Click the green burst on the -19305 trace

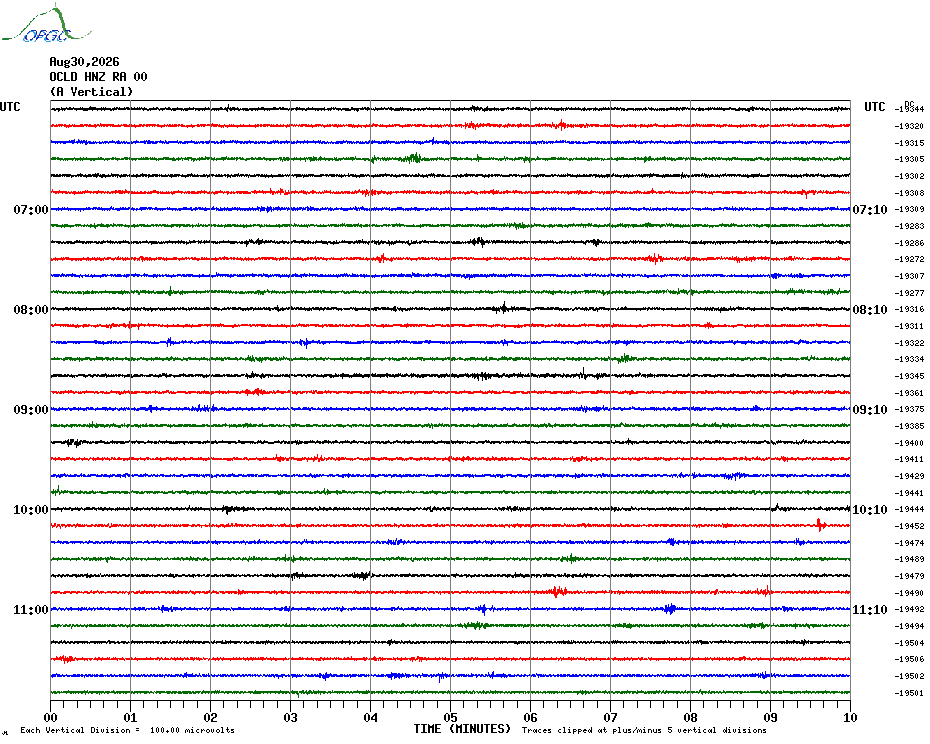point(413,158)
